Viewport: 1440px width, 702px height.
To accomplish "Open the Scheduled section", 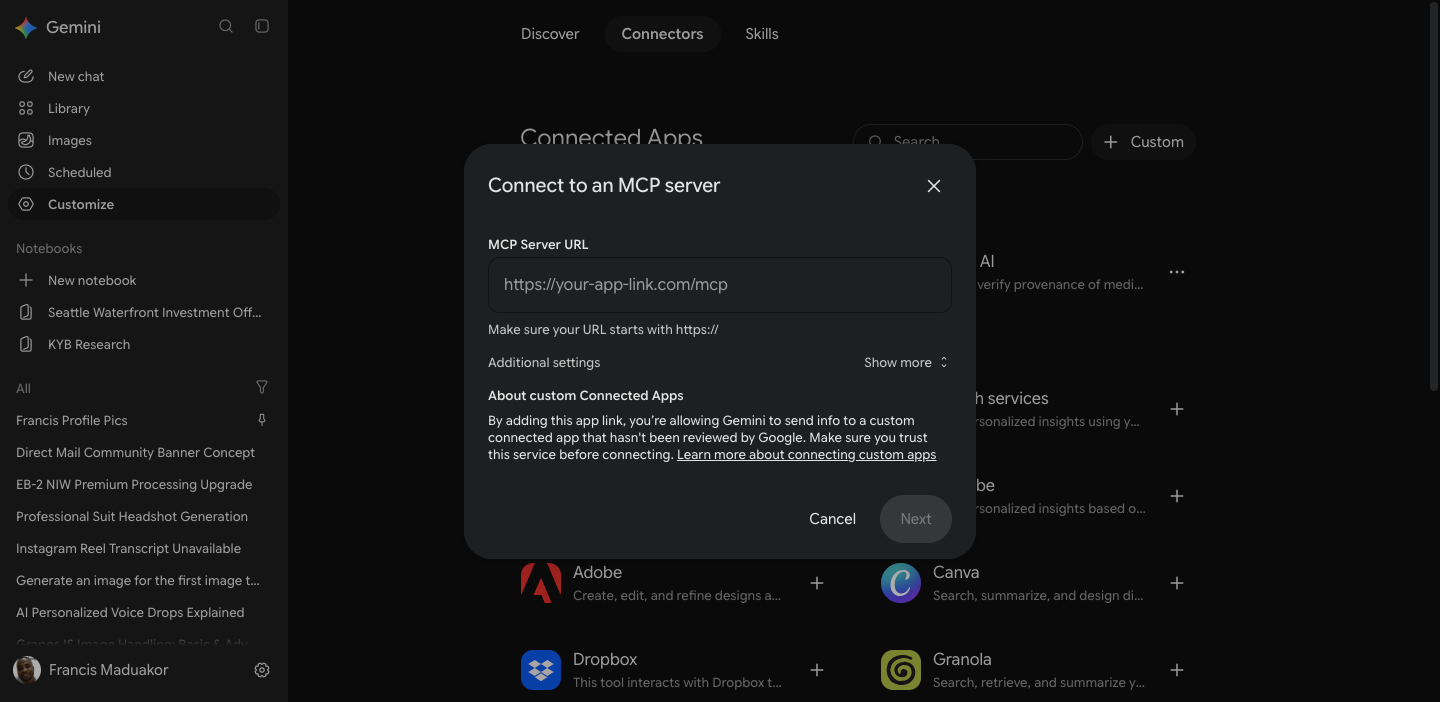I will pyautogui.click(x=144, y=172).
